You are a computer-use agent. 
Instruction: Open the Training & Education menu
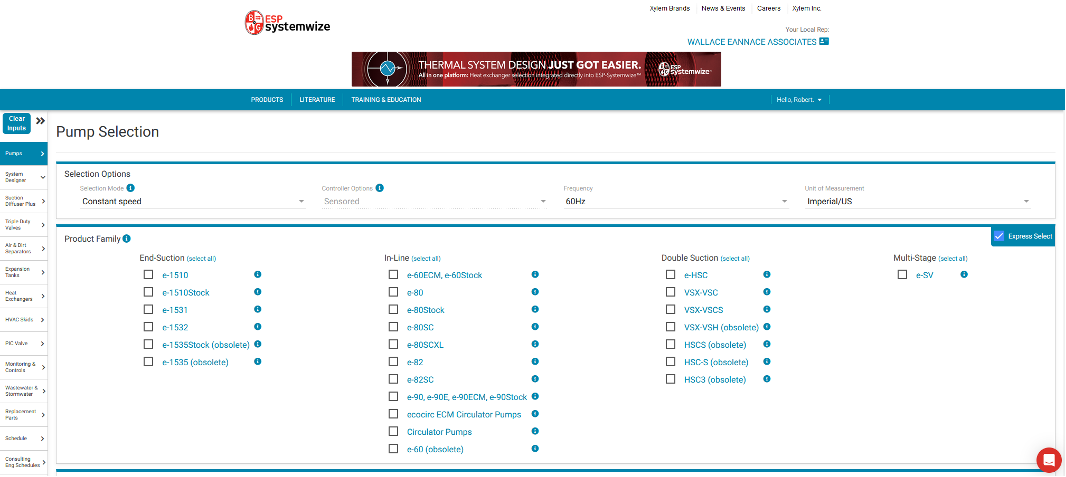click(x=386, y=100)
